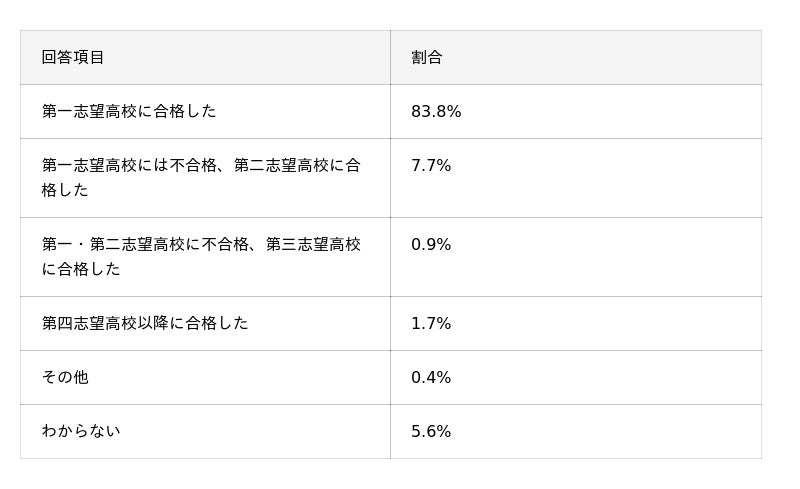Click the wrapped line に合格した in 0.9% row
The image size is (800, 489).
pos(81,269)
